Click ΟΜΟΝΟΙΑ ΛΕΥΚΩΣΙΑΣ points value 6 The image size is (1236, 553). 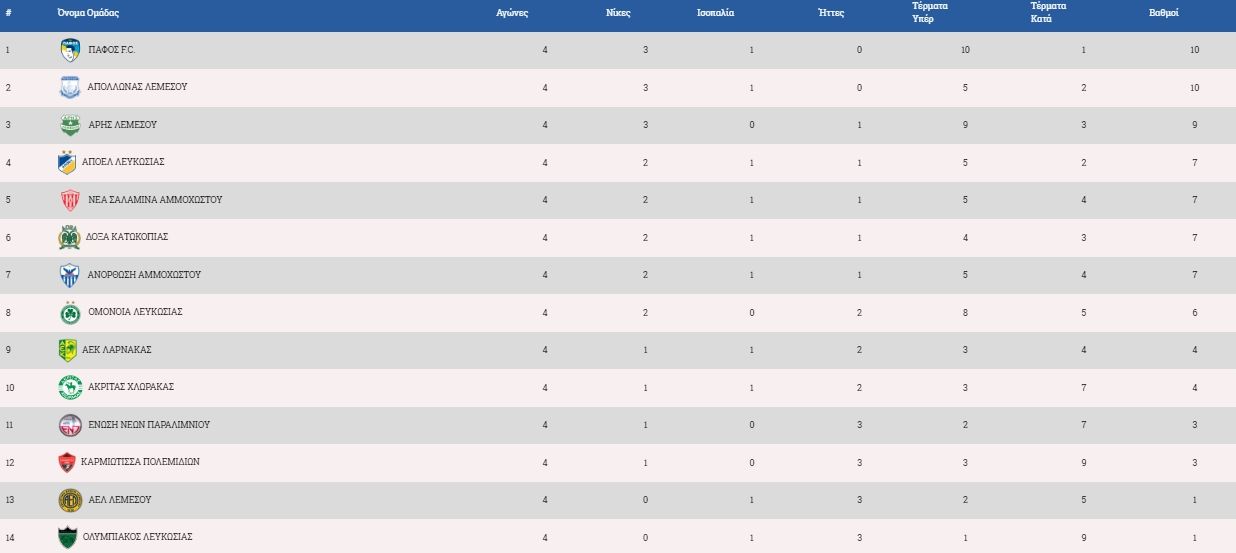tap(1195, 311)
